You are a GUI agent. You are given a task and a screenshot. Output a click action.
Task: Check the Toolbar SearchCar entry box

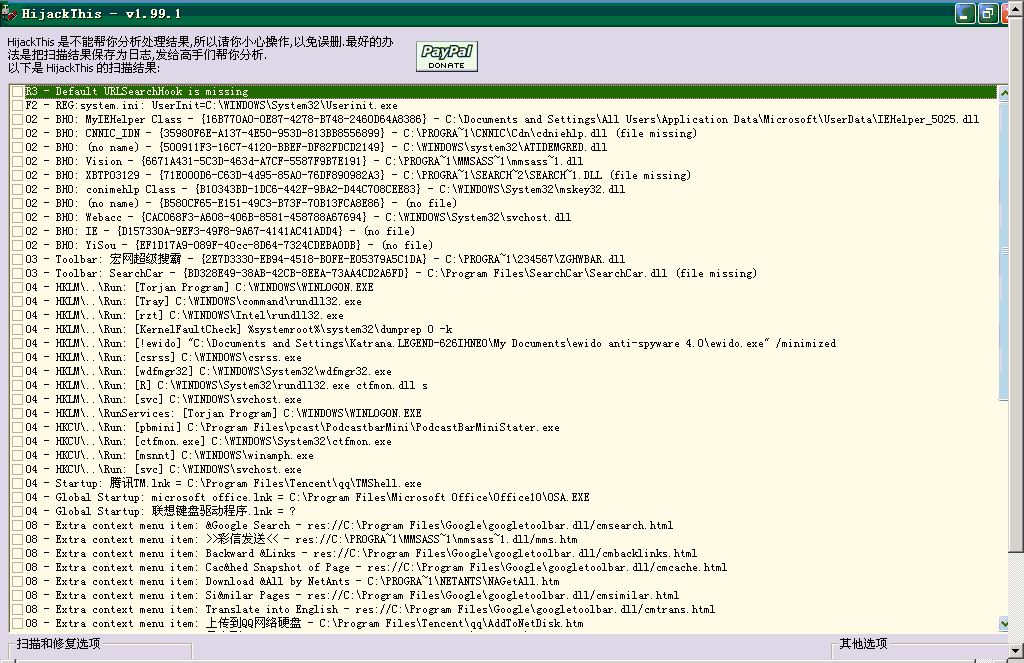pos(18,274)
